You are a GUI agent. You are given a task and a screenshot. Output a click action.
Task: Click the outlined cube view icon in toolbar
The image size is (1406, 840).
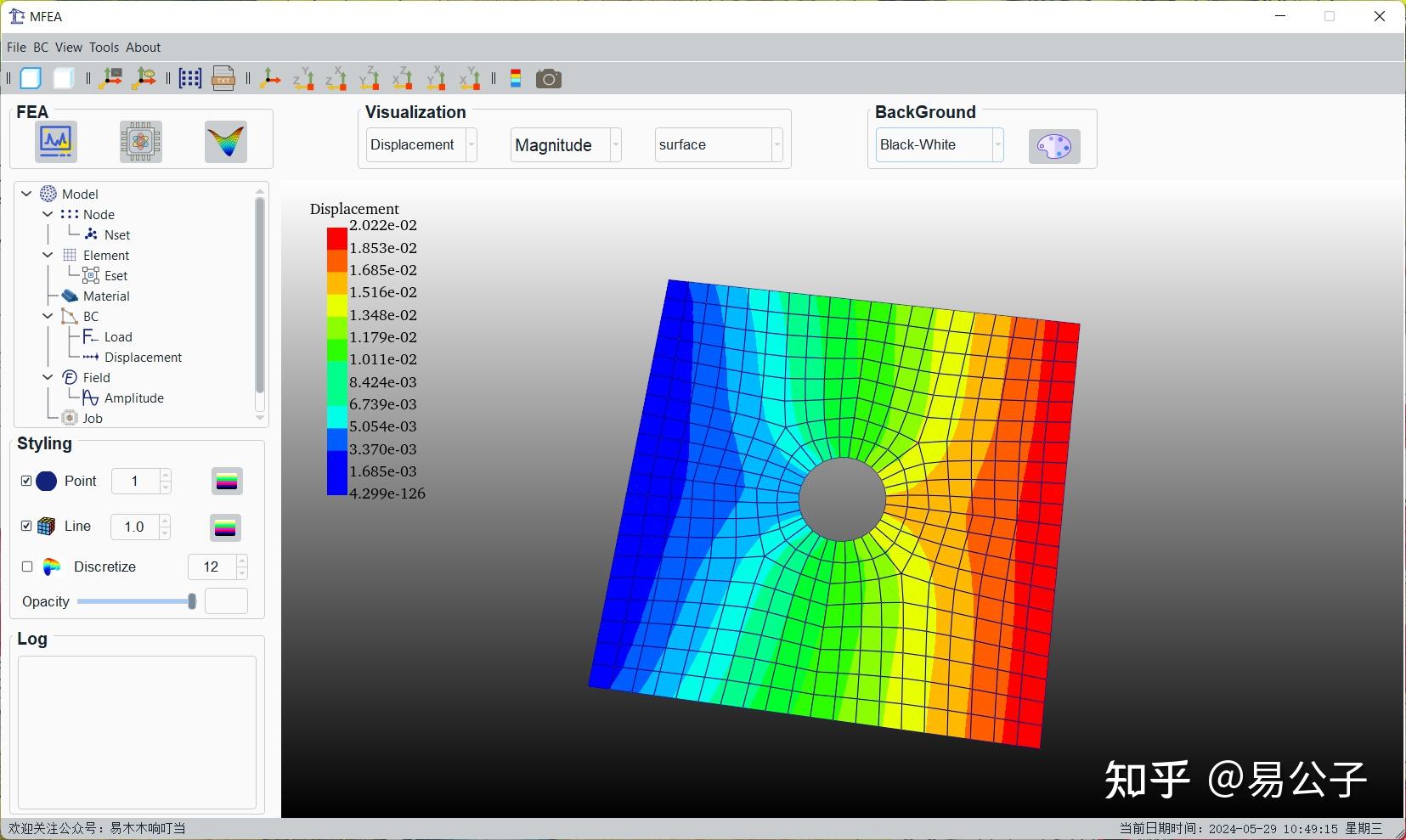pyautogui.click(x=31, y=78)
